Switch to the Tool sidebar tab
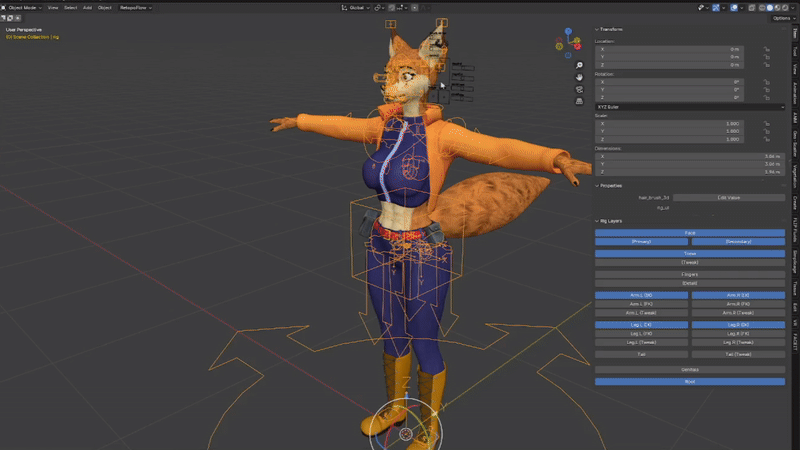Screen dimensions: 800x450 [795, 52]
